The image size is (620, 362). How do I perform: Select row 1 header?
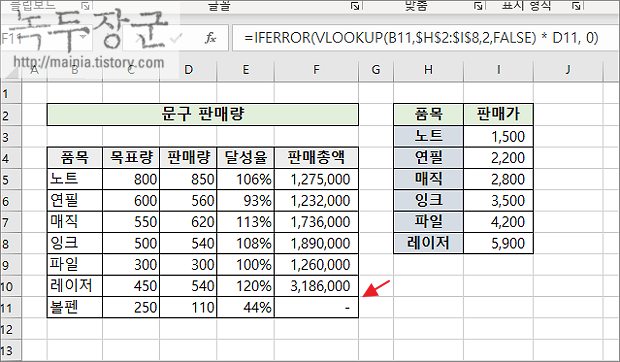[11, 94]
